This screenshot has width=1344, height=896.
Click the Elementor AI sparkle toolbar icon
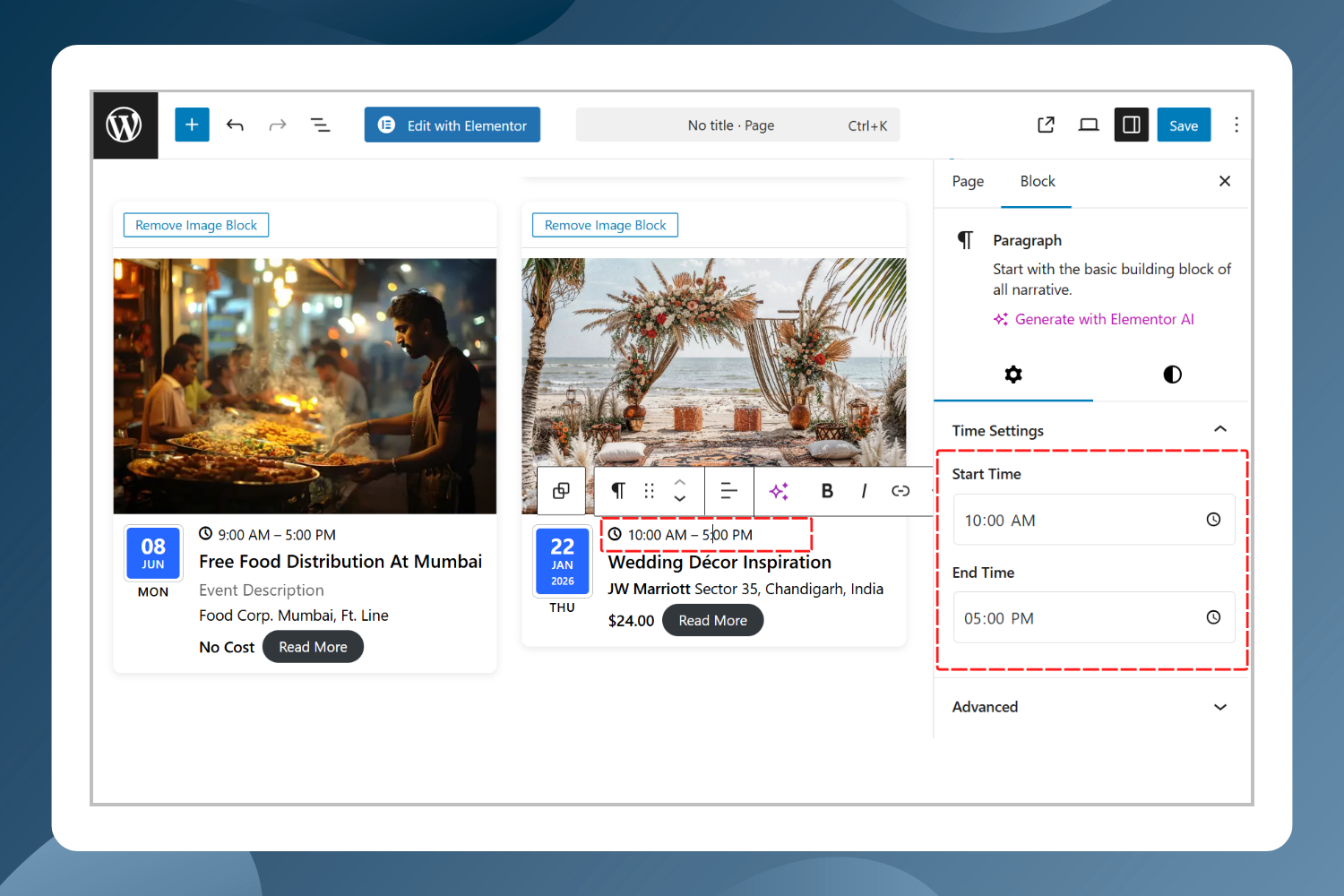pyautogui.click(x=779, y=491)
